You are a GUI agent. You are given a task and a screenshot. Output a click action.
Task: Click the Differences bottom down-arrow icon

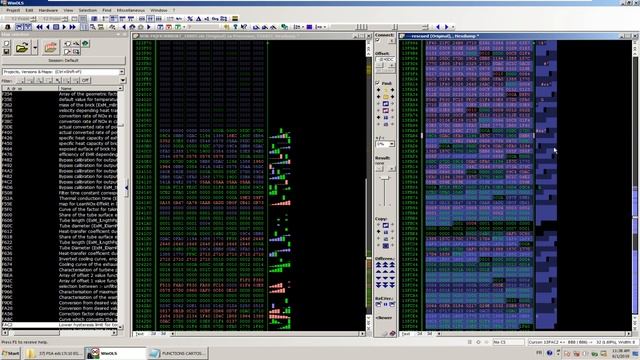pyautogui.click(x=385, y=284)
